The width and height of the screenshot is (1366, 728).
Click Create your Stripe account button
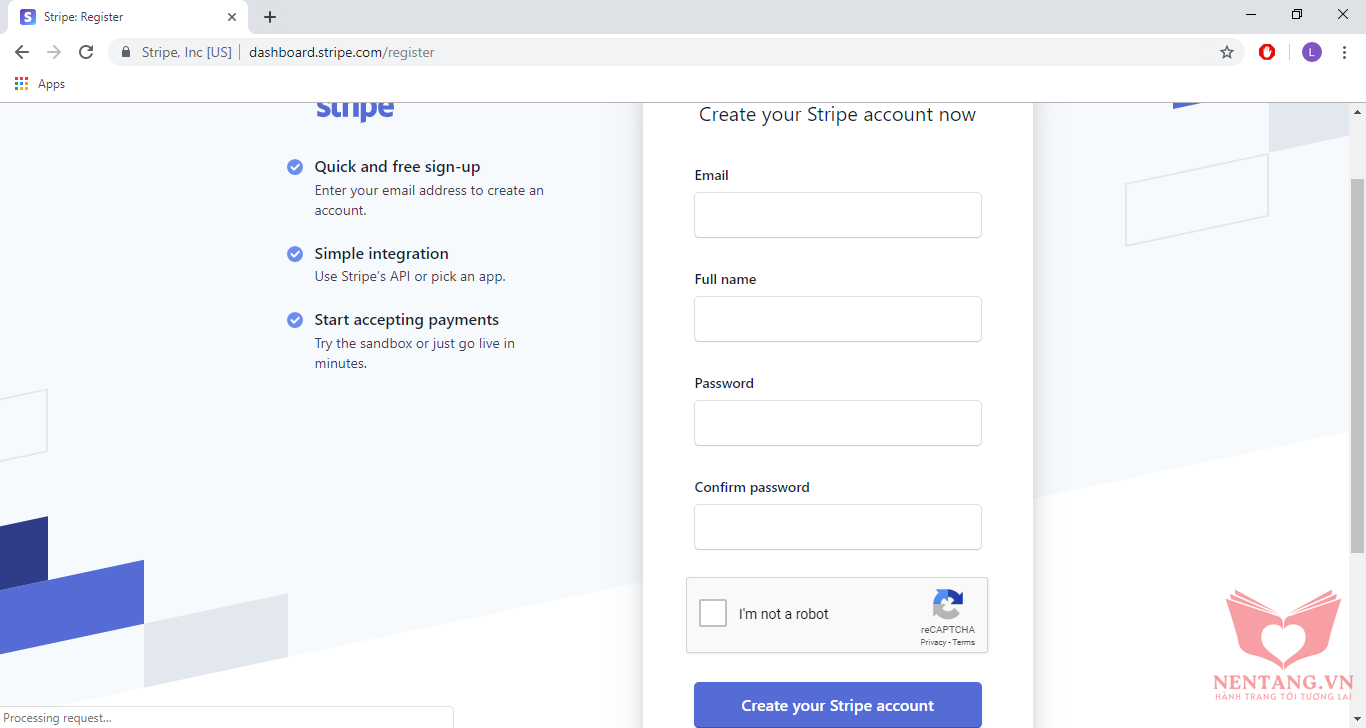point(837,705)
